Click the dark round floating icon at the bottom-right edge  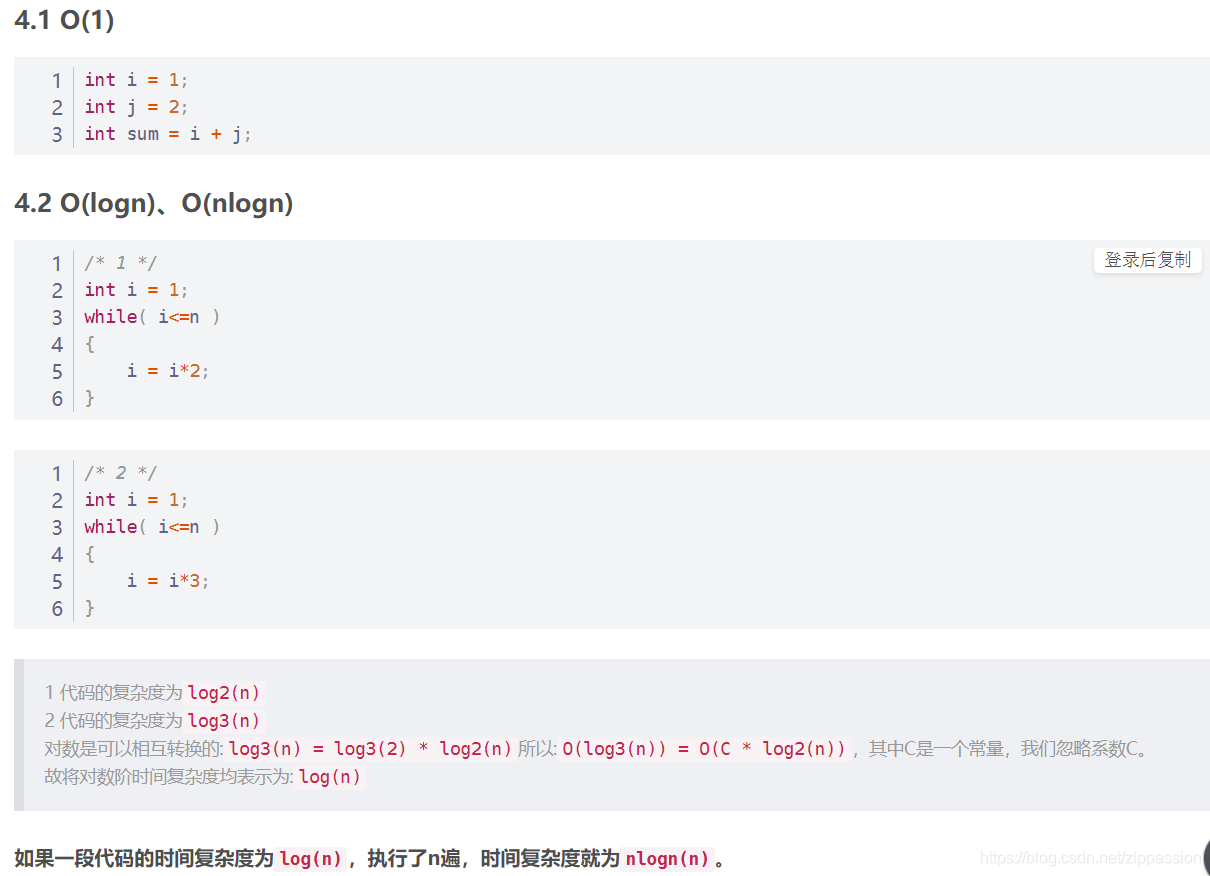tap(1206, 857)
